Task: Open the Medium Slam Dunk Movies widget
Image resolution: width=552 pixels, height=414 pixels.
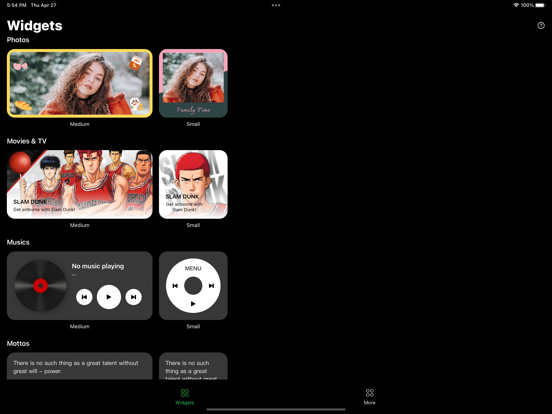Action: [x=80, y=184]
